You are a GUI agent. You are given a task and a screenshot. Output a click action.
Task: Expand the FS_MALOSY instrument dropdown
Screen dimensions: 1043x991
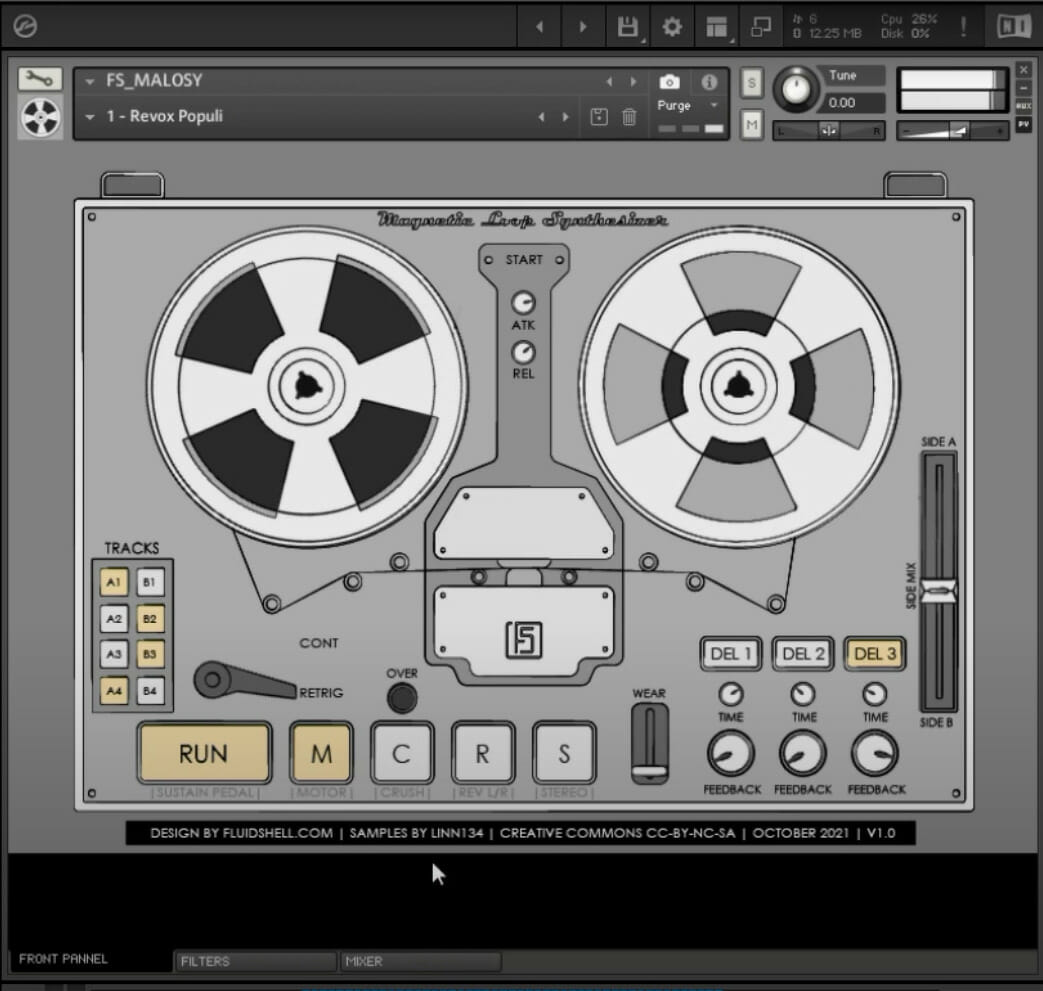(91, 81)
